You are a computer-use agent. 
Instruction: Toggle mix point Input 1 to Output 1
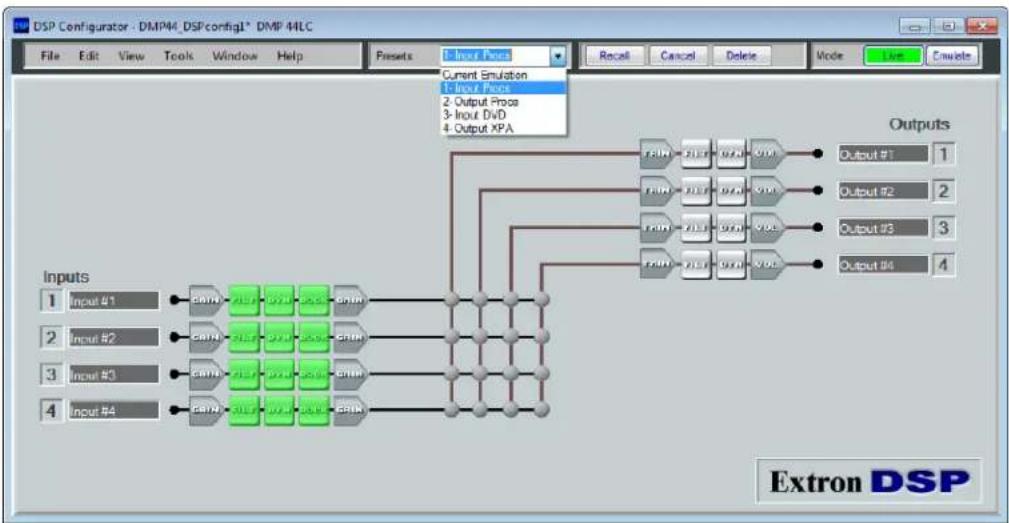[452, 300]
